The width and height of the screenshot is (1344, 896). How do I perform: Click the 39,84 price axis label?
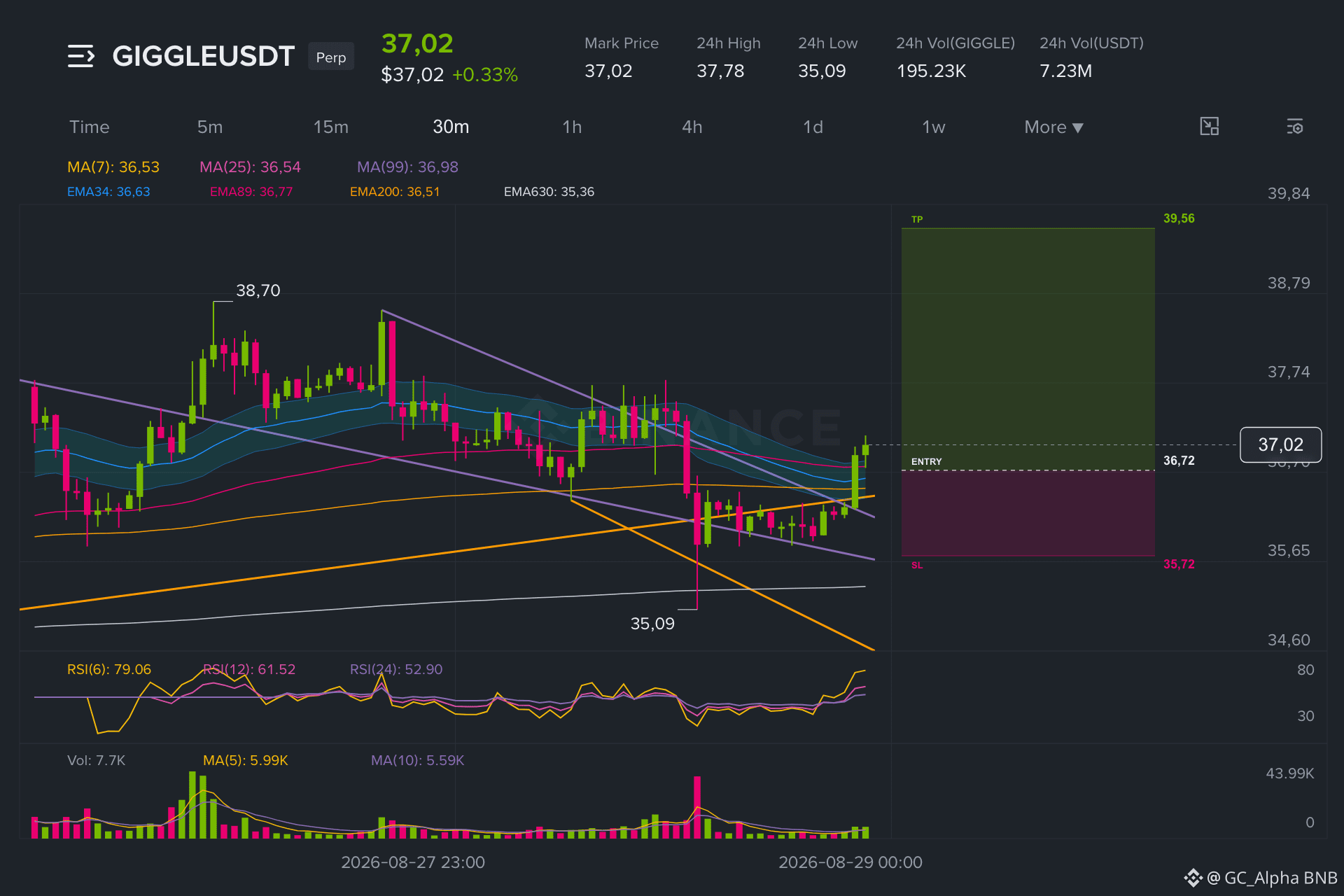coord(1289,193)
